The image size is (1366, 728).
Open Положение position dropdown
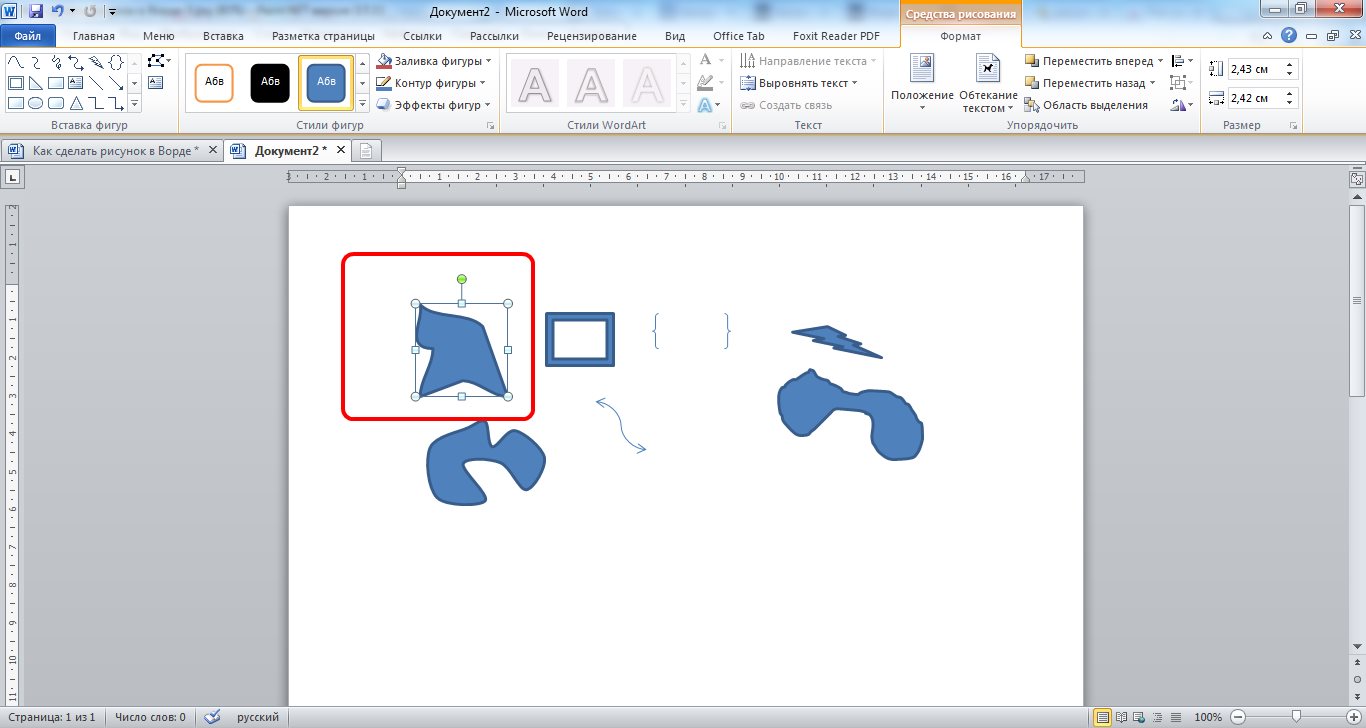pos(922,83)
